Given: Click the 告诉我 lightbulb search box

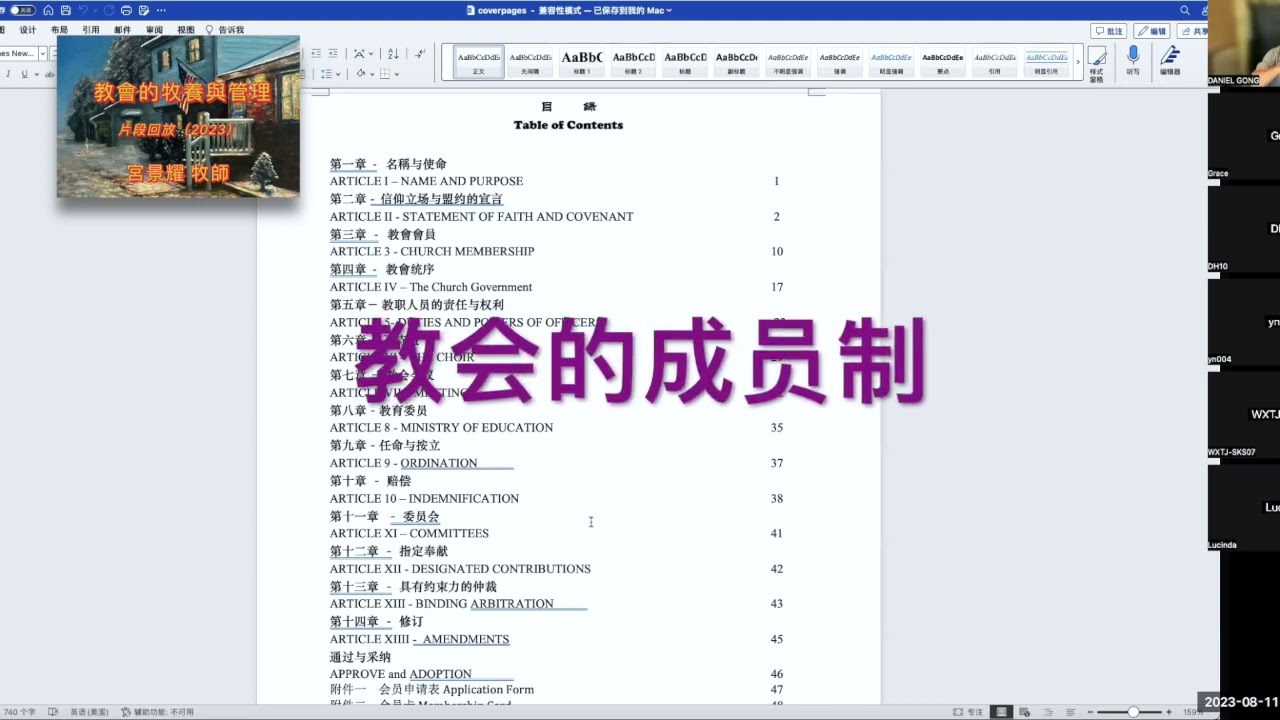Looking at the screenshot, I should tap(225, 30).
